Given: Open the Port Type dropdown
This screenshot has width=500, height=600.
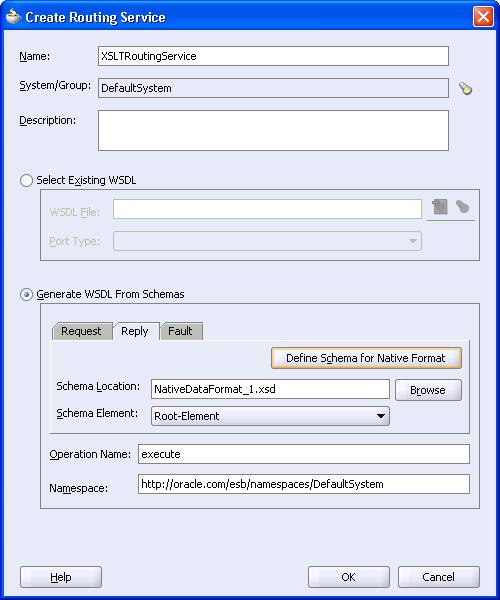Looking at the screenshot, I should [267, 241].
